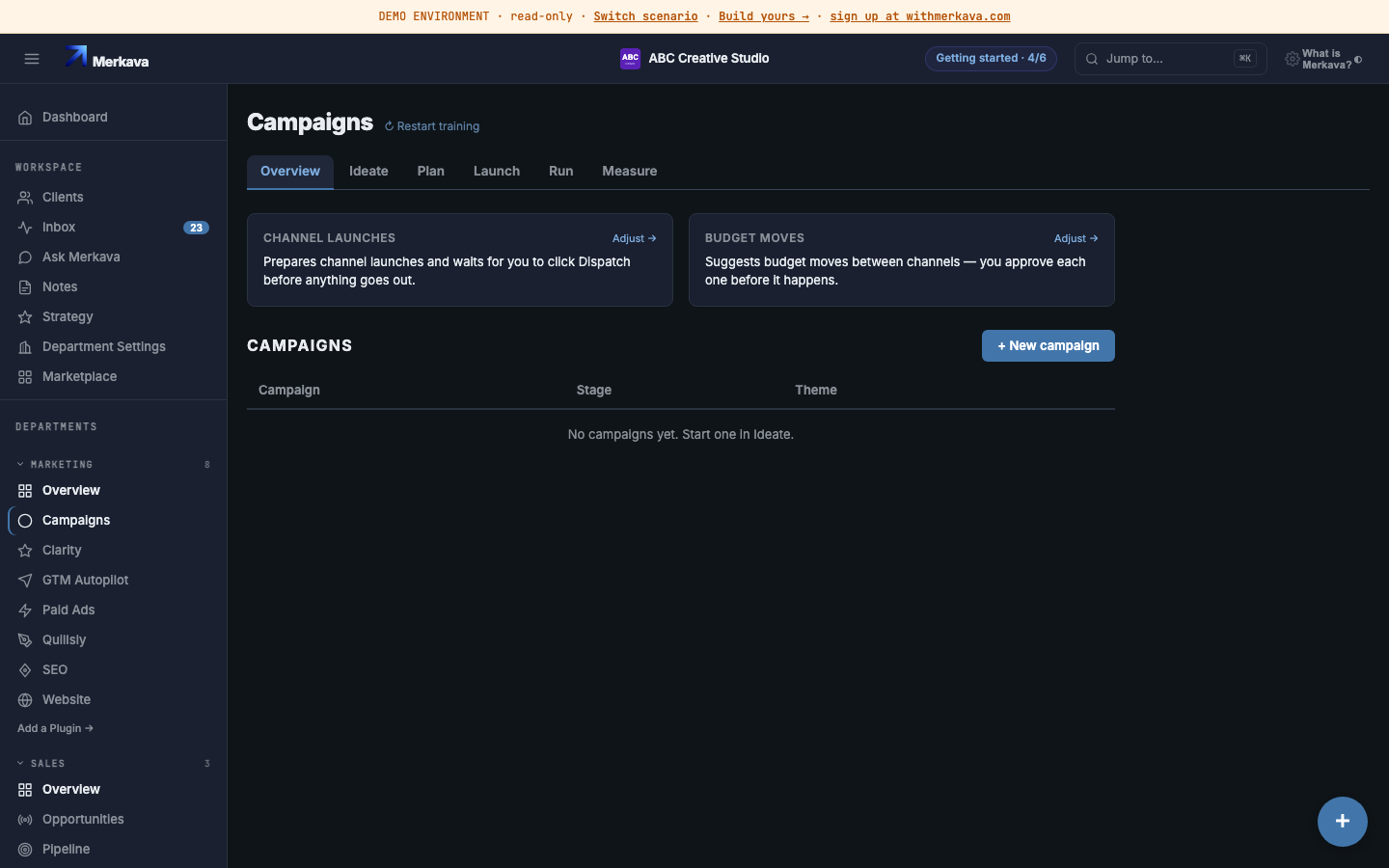Image resolution: width=1389 pixels, height=868 pixels.
Task: Click the settings gear icon
Action: click(1292, 59)
